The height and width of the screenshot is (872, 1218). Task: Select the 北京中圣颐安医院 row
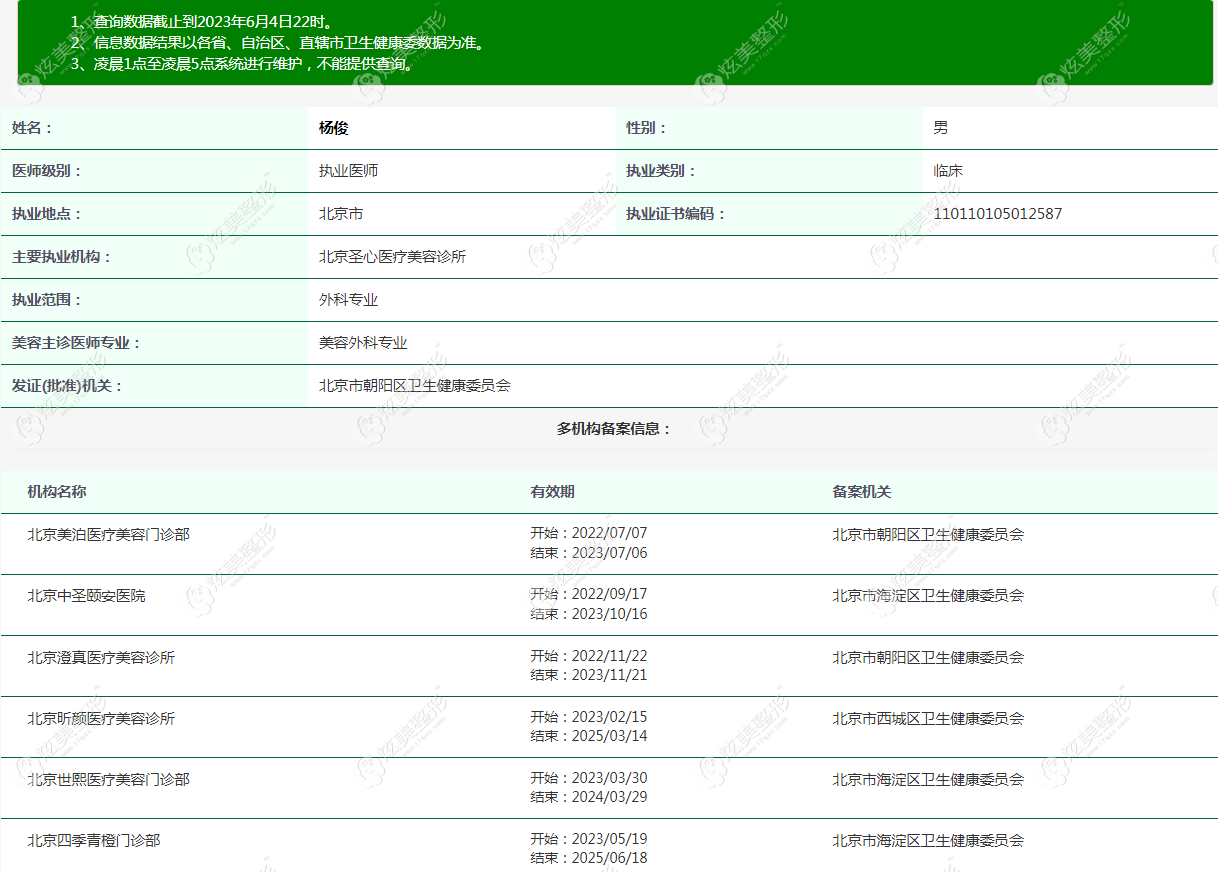point(609,605)
